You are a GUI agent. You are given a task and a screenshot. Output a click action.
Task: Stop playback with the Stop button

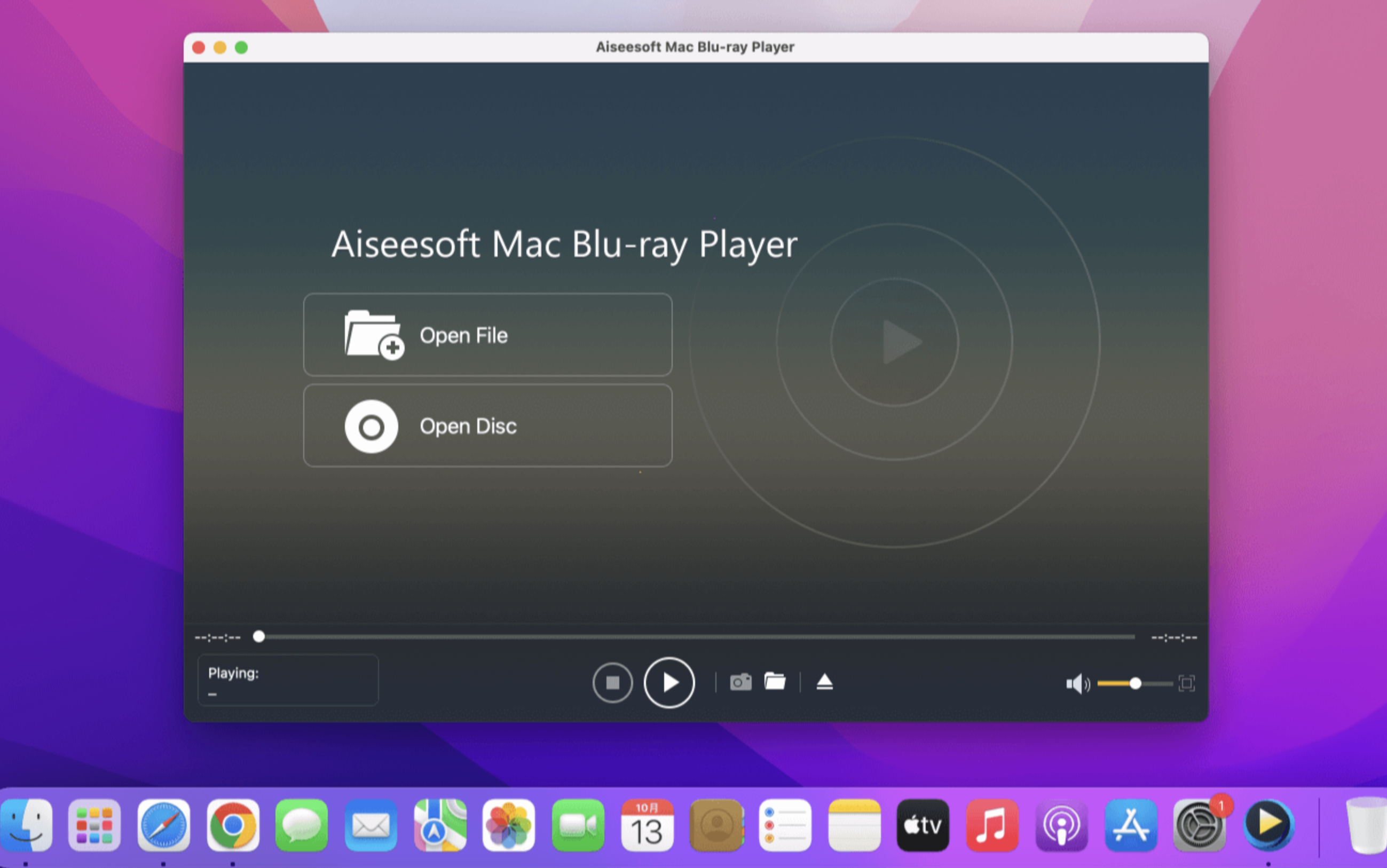(612, 683)
